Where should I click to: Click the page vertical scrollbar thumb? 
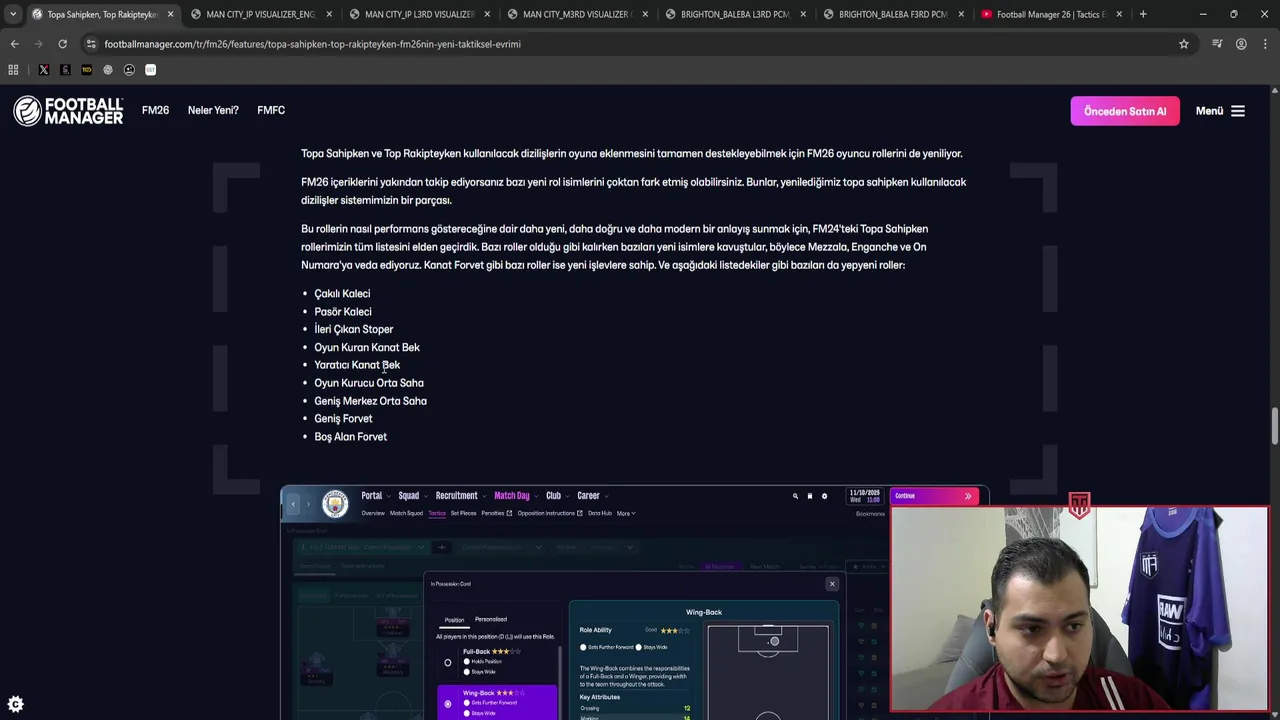point(1275,427)
